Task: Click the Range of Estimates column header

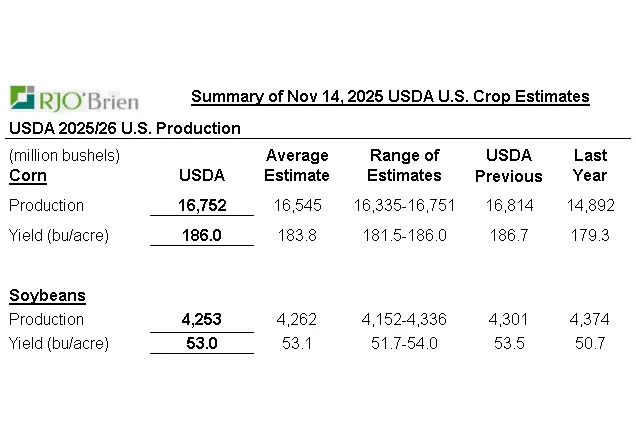Action: [405, 165]
